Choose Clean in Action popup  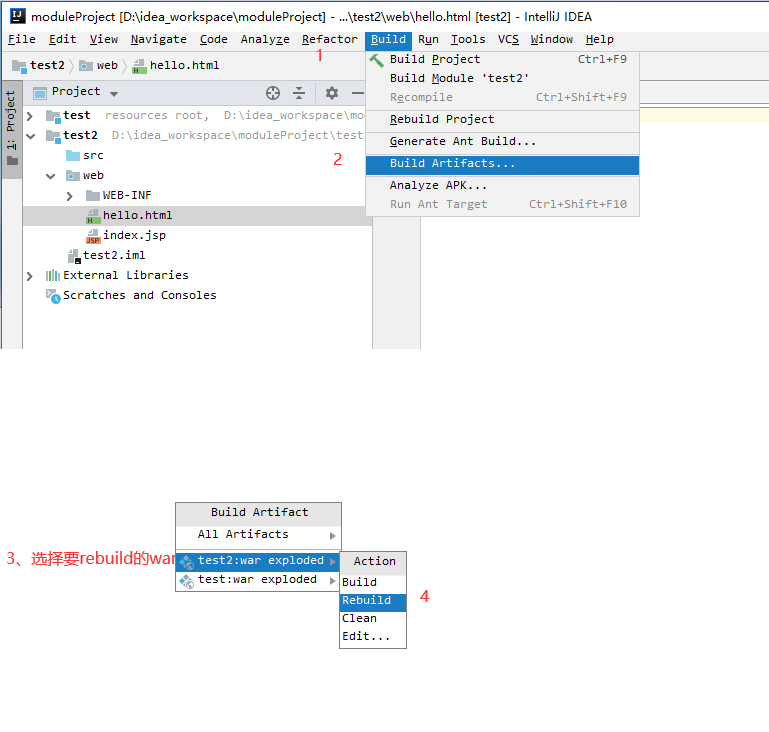pos(373,620)
